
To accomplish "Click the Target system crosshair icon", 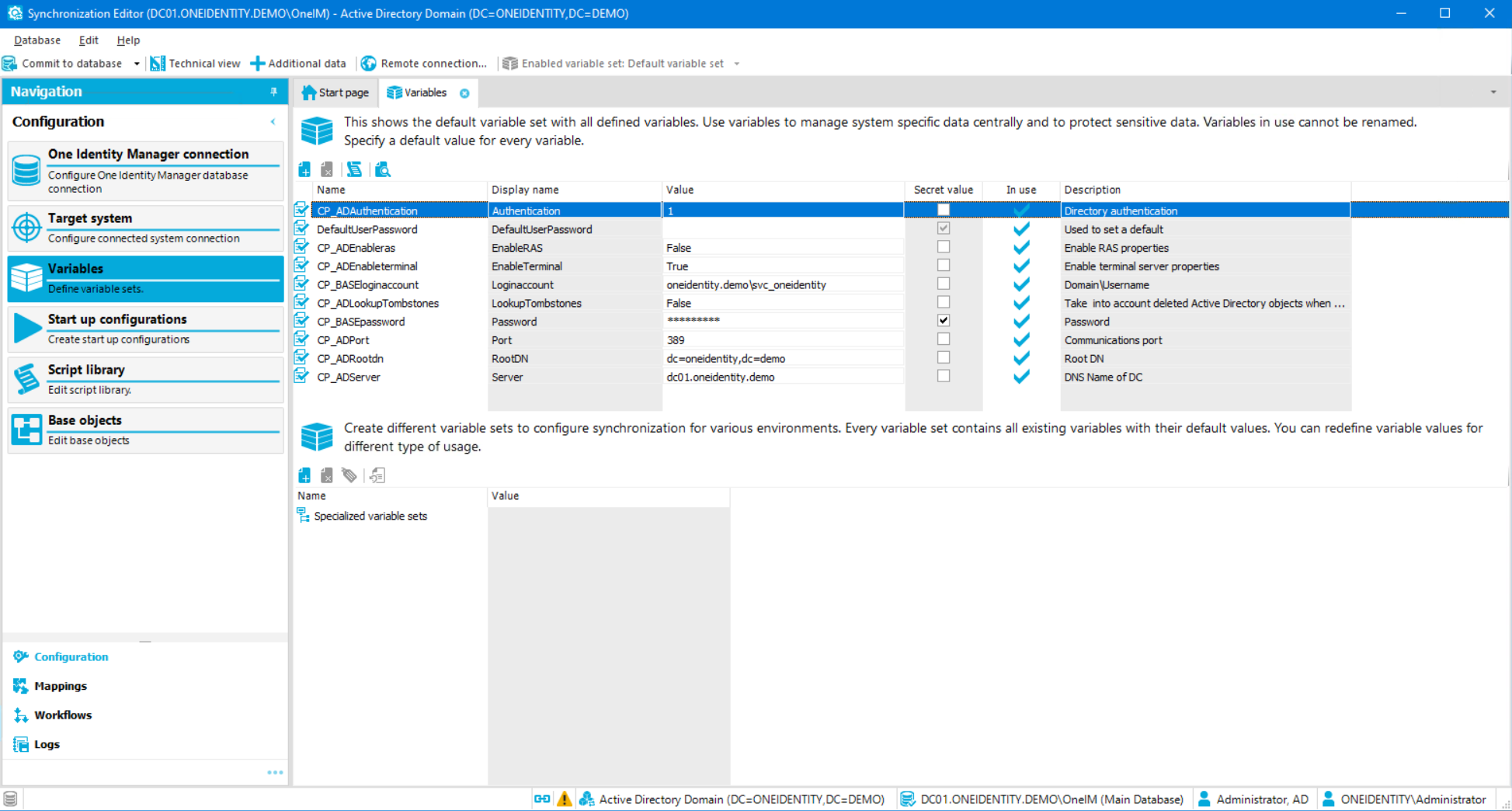I will [26, 227].
